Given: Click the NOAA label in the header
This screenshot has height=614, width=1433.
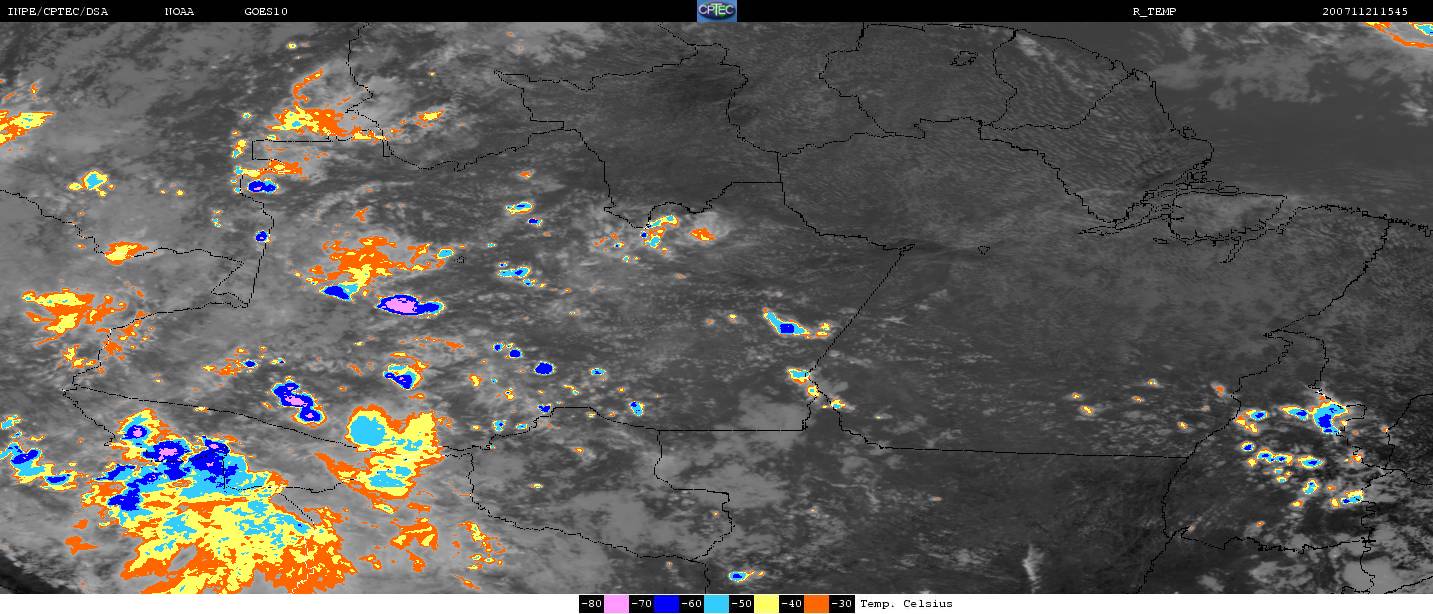Looking at the screenshot, I should coord(179,11).
